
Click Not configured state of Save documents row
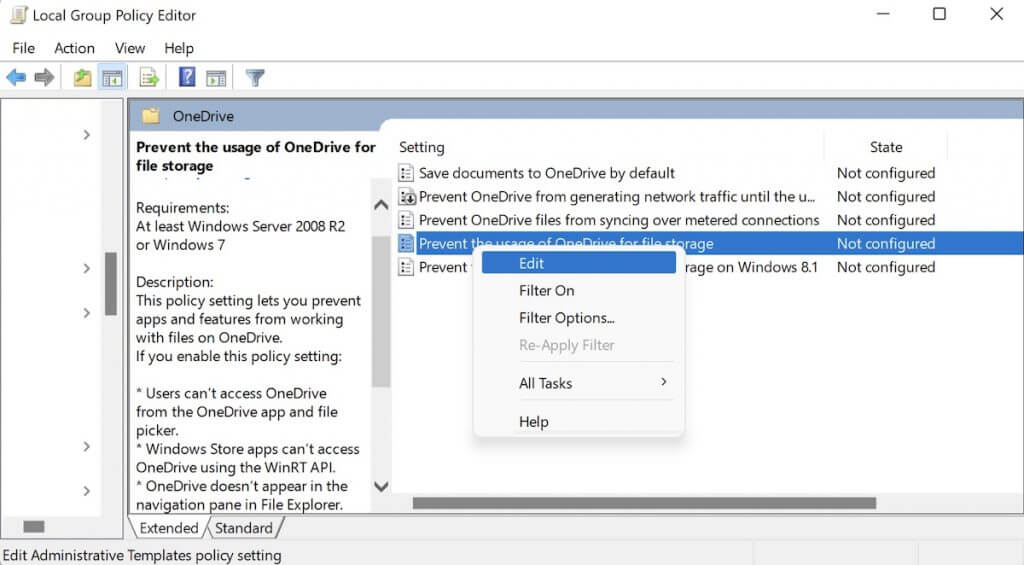pyautogui.click(x=886, y=173)
